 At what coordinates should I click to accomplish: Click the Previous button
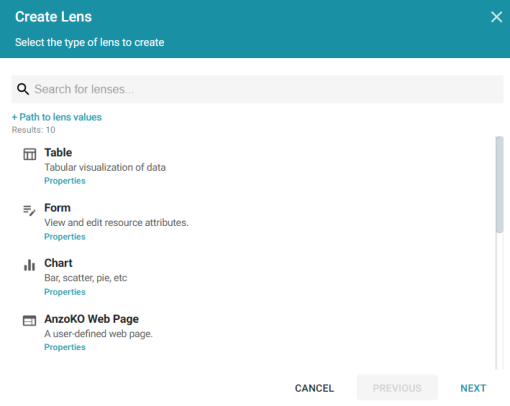click(397, 387)
